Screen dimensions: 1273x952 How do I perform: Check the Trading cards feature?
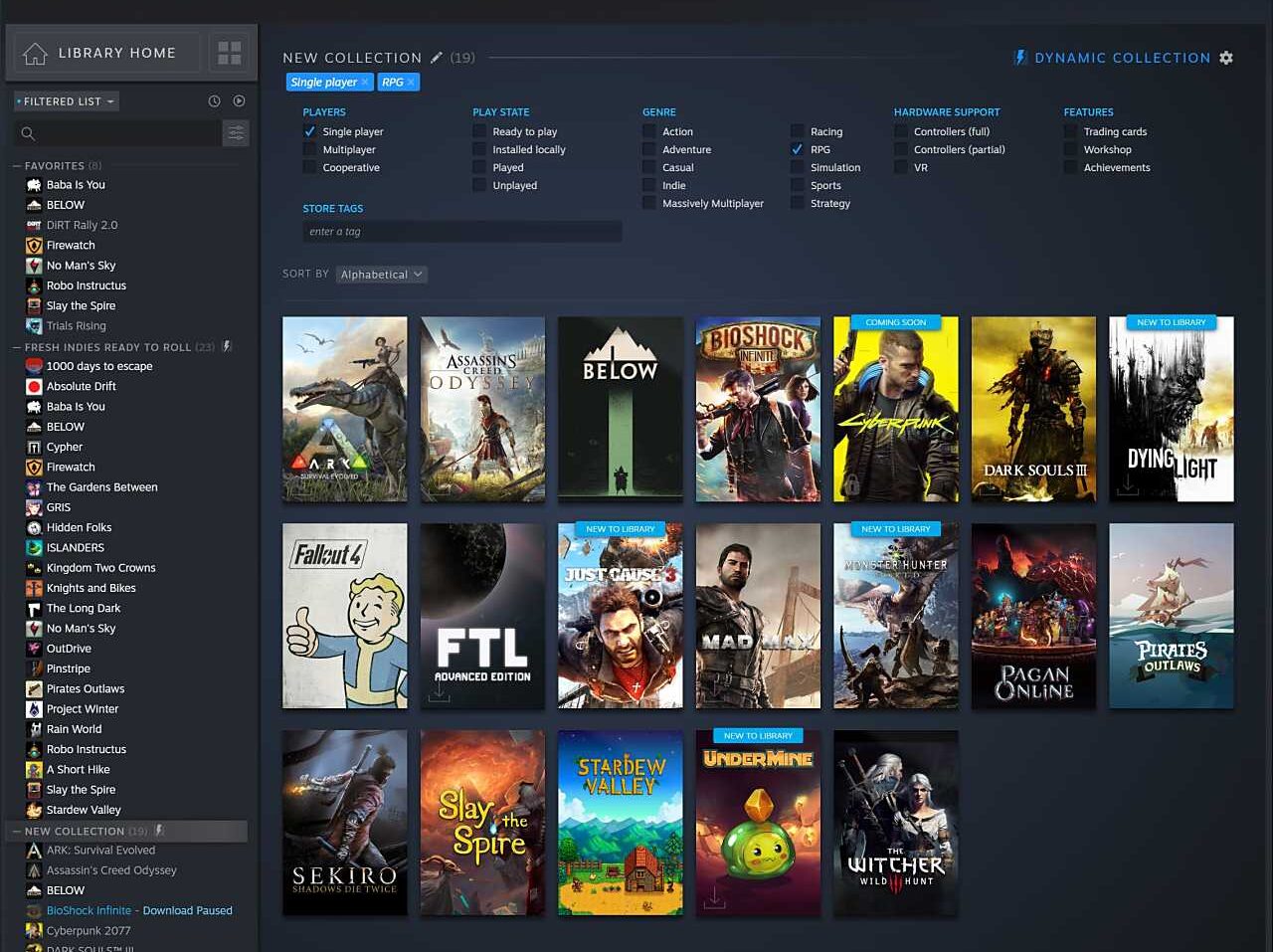pyautogui.click(x=1071, y=131)
